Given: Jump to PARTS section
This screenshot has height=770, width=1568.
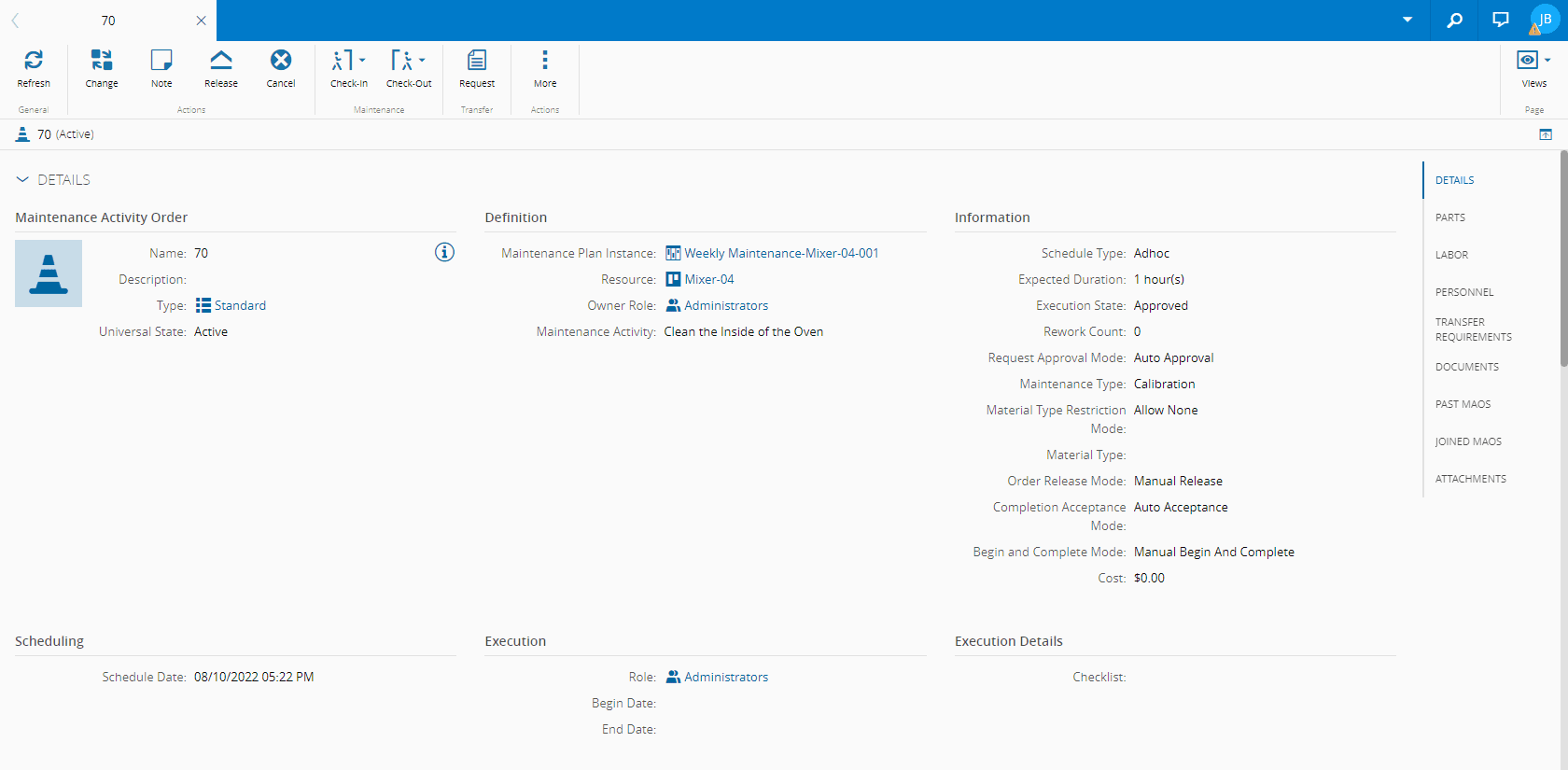Looking at the screenshot, I should [x=1450, y=217].
